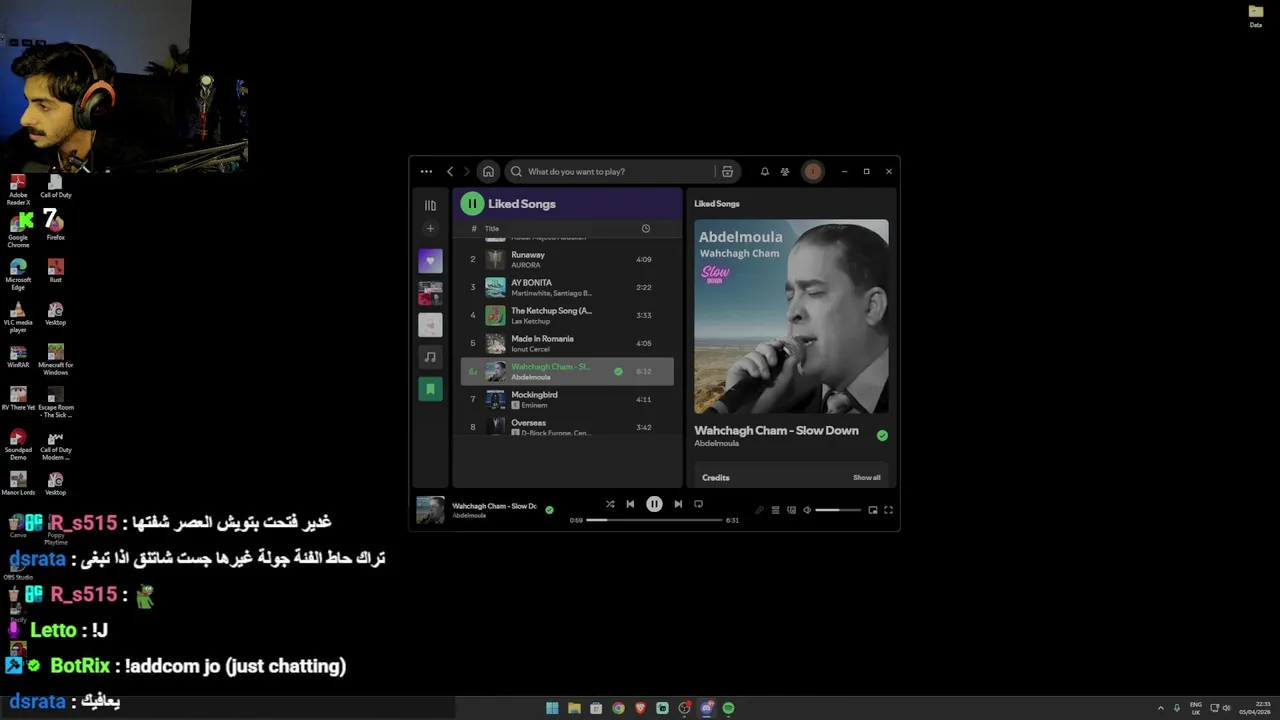Image resolution: width=1280 pixels, height=720 pixels.
Task: Open the Windows Start button
Action: (552, 708)
